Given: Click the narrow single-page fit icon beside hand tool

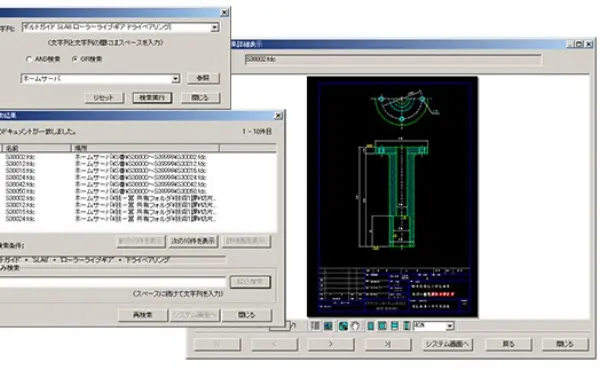Looking at the screenshot, I should (x=371, y=326).
